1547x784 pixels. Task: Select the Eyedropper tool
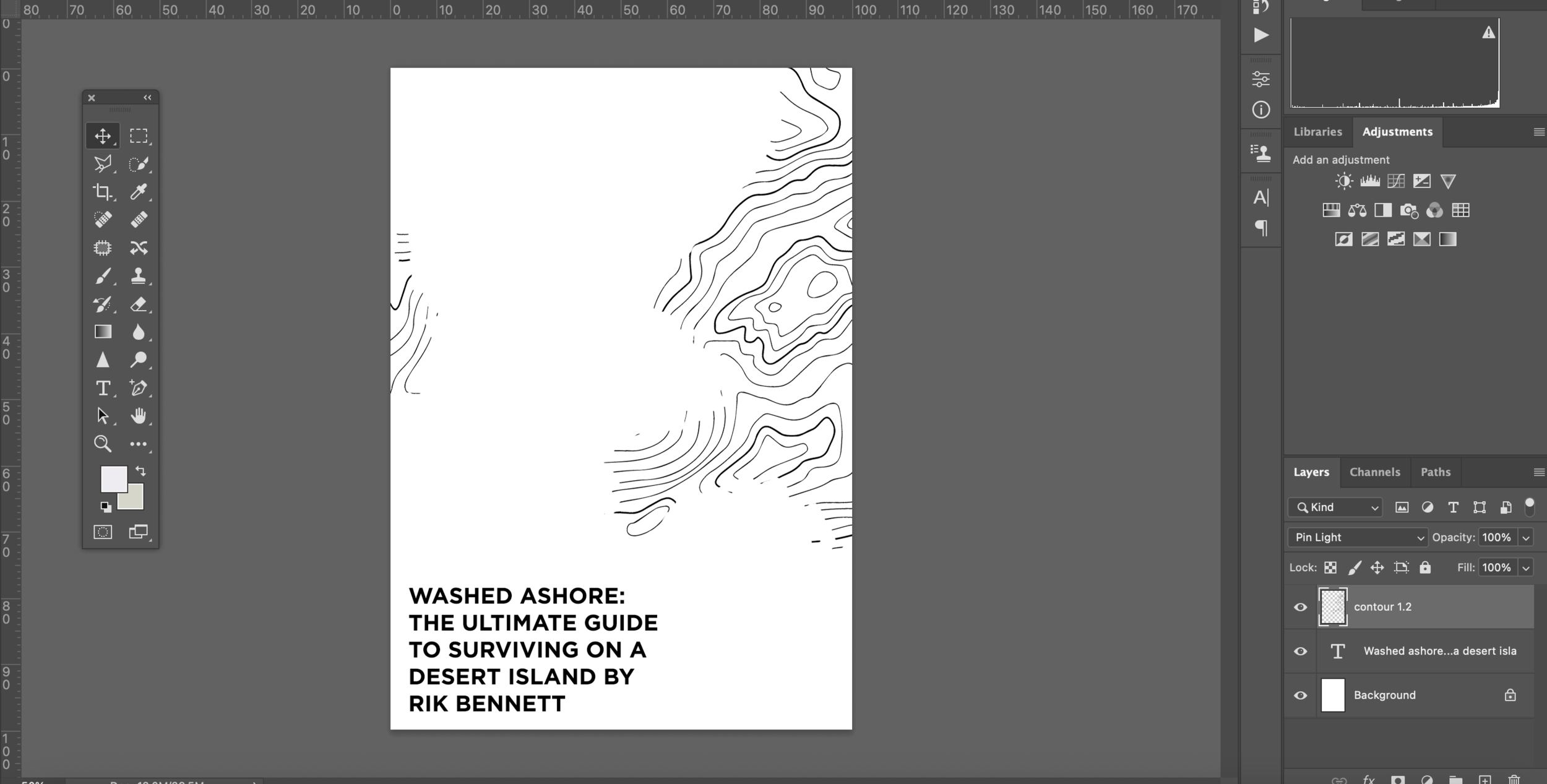click(139, 192)
